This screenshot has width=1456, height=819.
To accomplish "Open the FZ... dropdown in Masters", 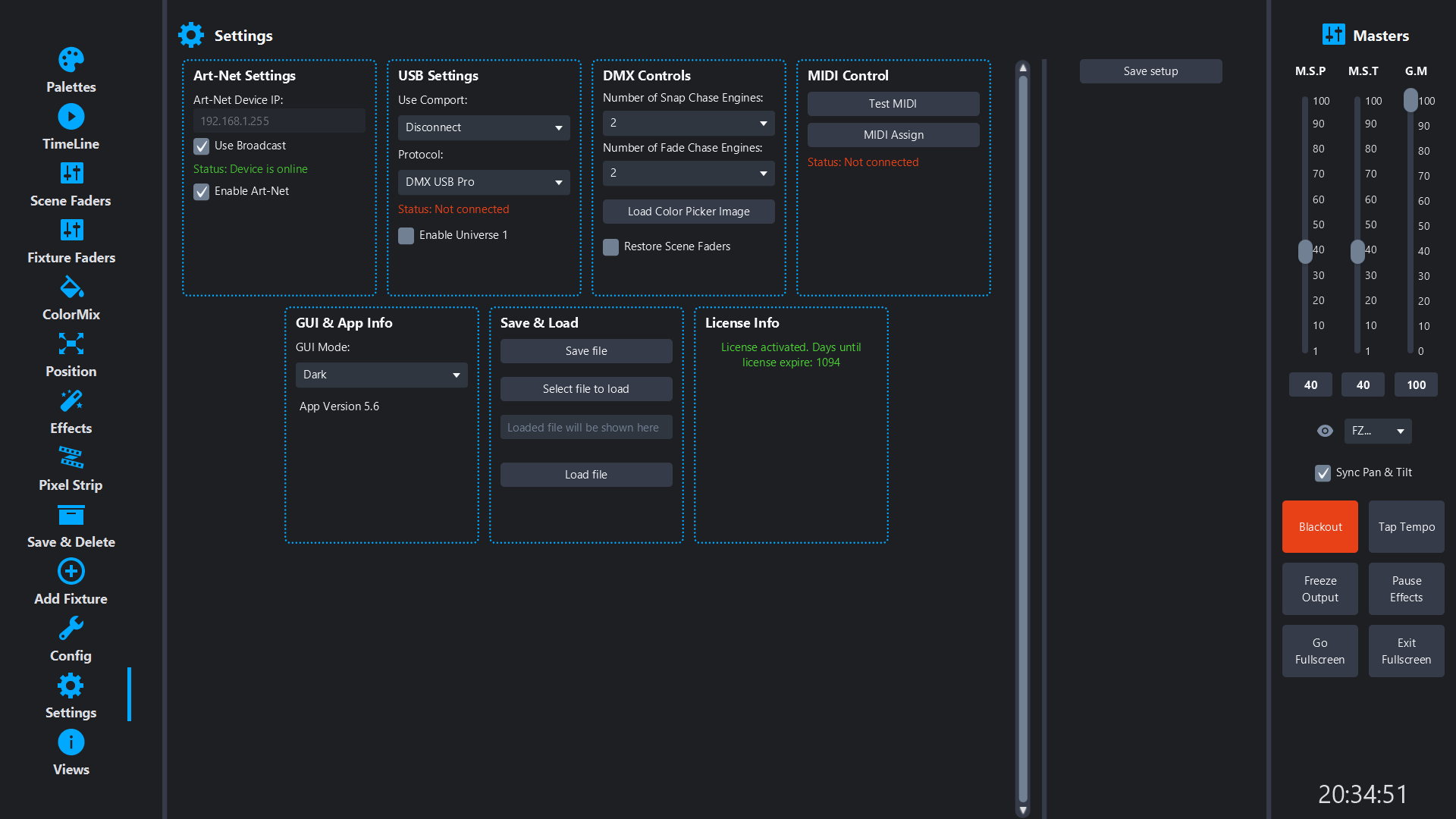I will tap(1378, 431).
